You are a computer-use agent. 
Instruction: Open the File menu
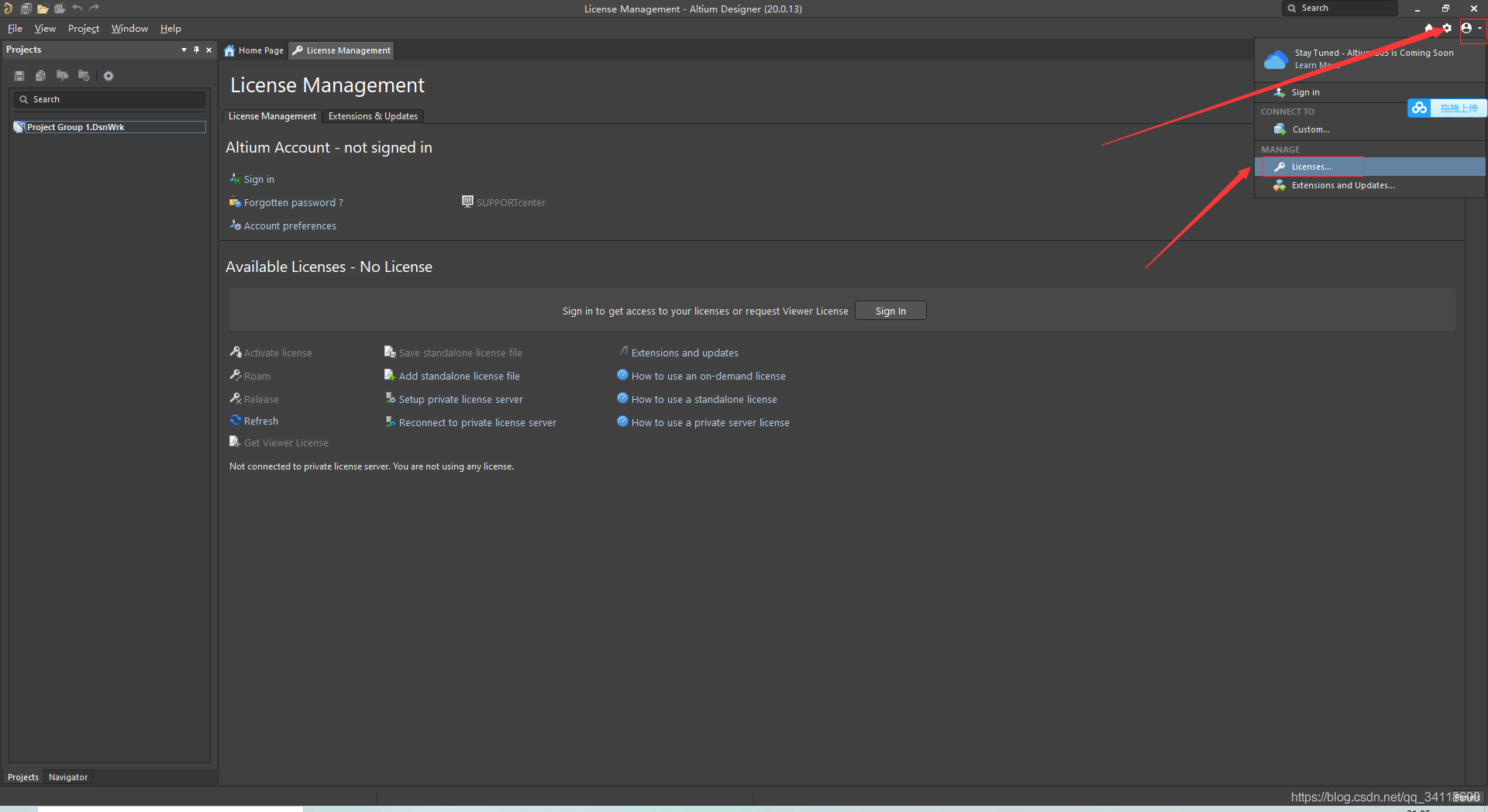(x=15, y=29)
